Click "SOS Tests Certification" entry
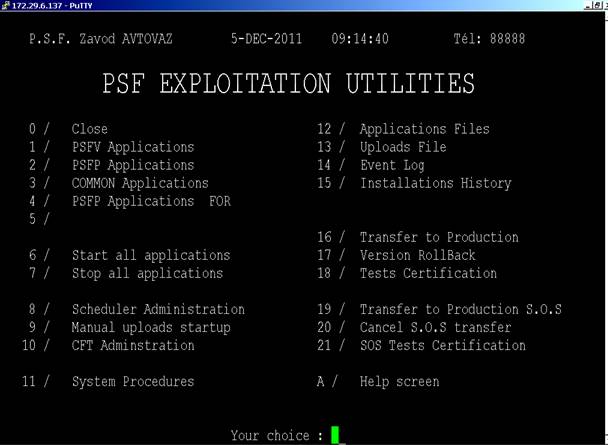Image resolution: width=608 pixels, height=445 pixels. click(x=443, y=345)
